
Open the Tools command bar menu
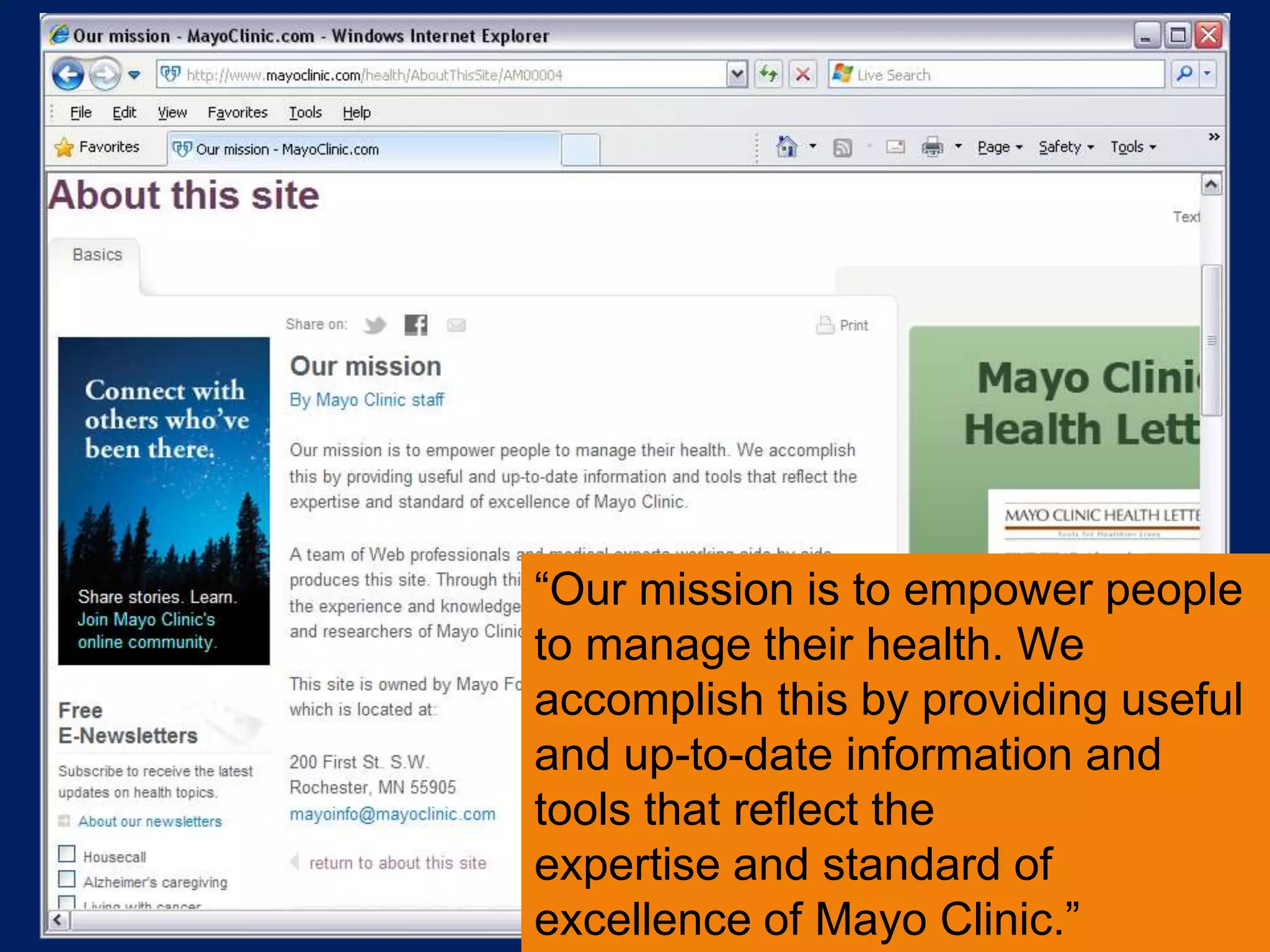pyautogui.click(x=1133, y=147)
